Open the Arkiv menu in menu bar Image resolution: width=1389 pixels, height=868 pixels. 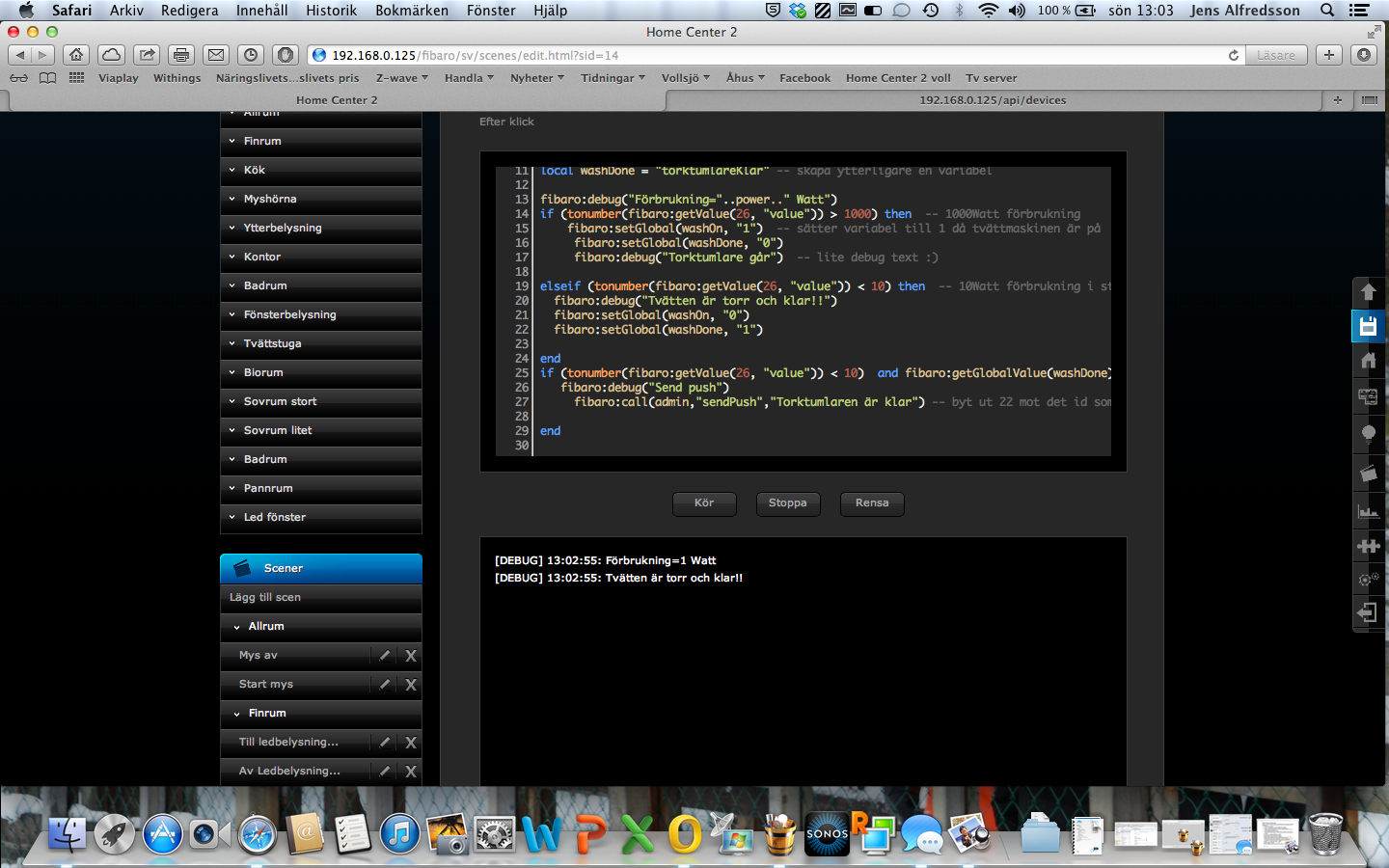[x=126, y=11]
